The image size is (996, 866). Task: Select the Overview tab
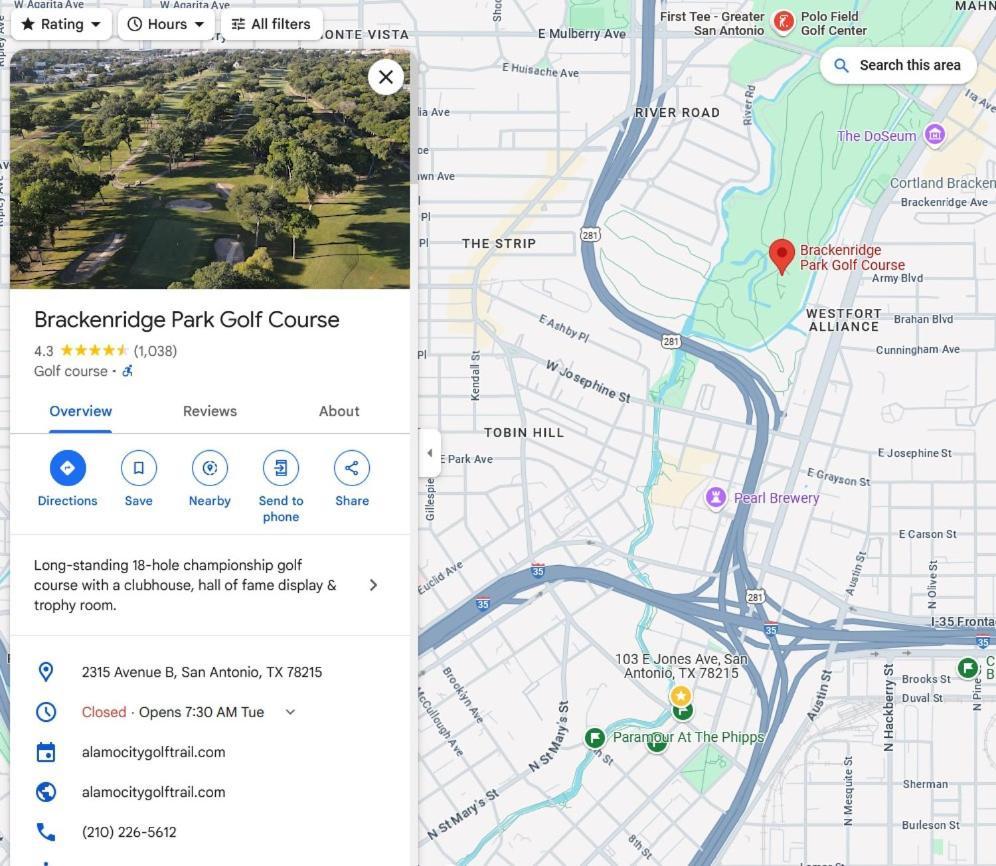(x=81, y=411)
